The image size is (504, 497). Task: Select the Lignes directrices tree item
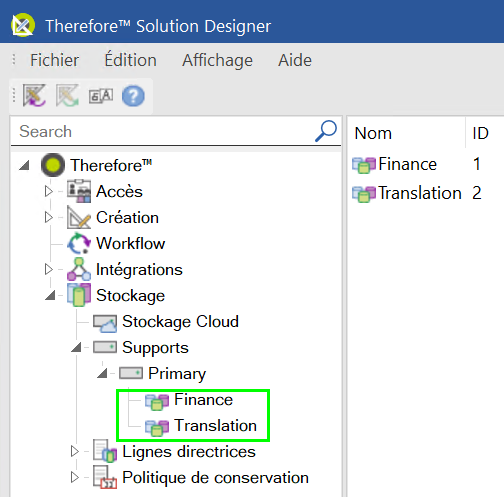tap(189, 452)
